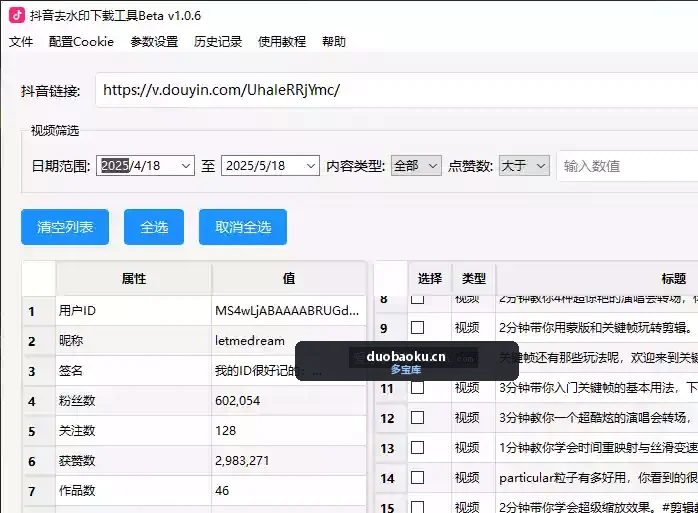Screen dimensions: 698x513
Task: Select the likes value 2,983,271
Action: (289, 460)
